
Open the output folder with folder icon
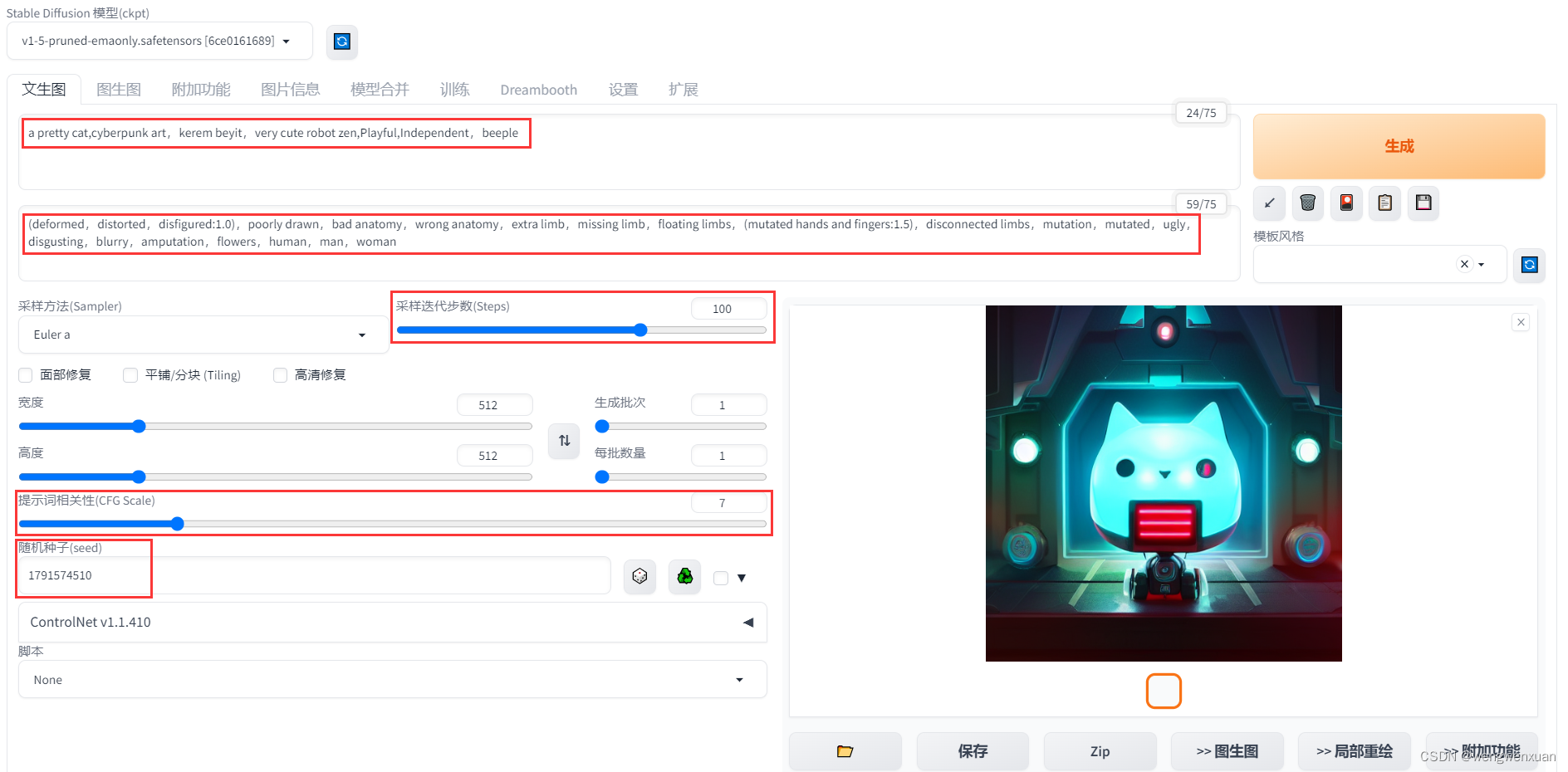845,751
